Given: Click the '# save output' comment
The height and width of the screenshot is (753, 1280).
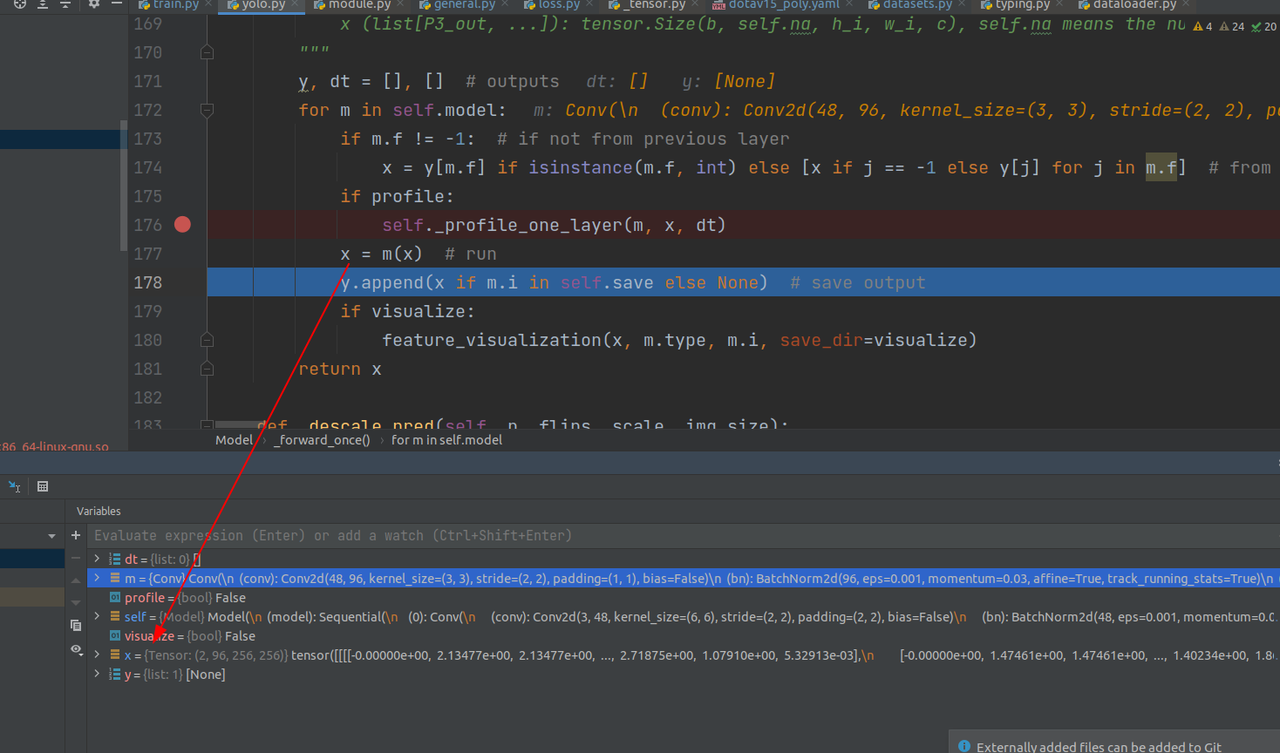Looking at the screenshot, I should 858,283.
